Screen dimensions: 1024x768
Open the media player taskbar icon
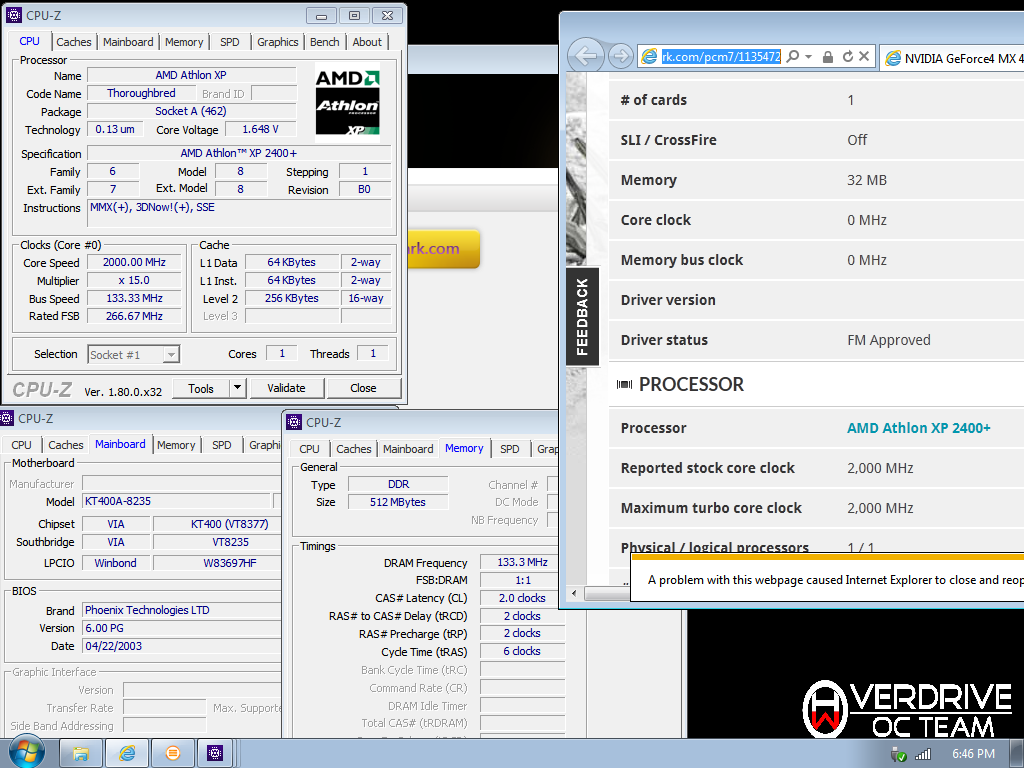pyautogui.click(x=172, y=753)
